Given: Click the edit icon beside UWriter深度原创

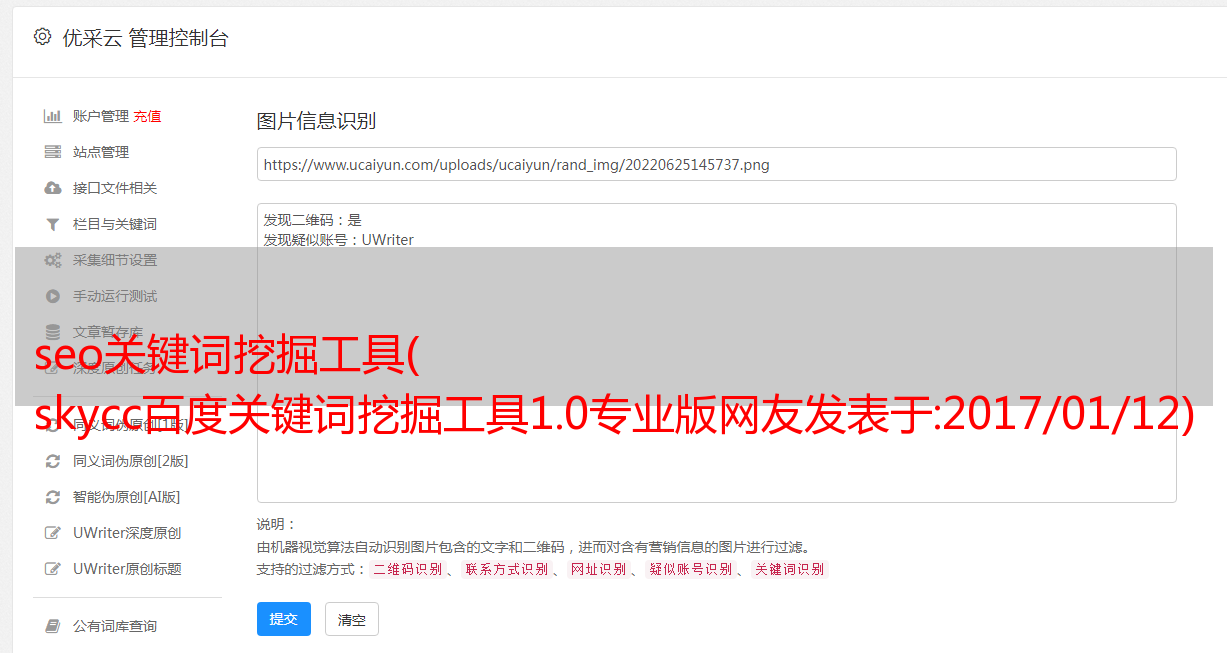Looking at the screenshot, I should pos(53,533).
